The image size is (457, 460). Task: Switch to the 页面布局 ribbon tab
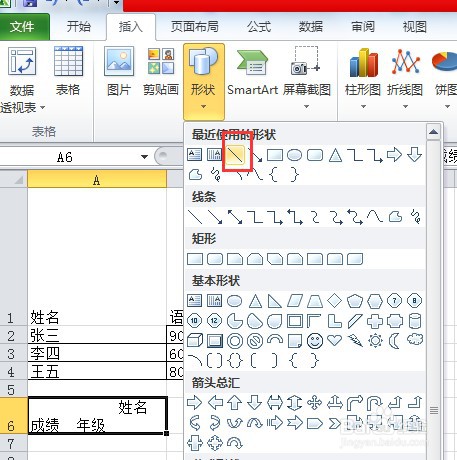coord(195,27)
